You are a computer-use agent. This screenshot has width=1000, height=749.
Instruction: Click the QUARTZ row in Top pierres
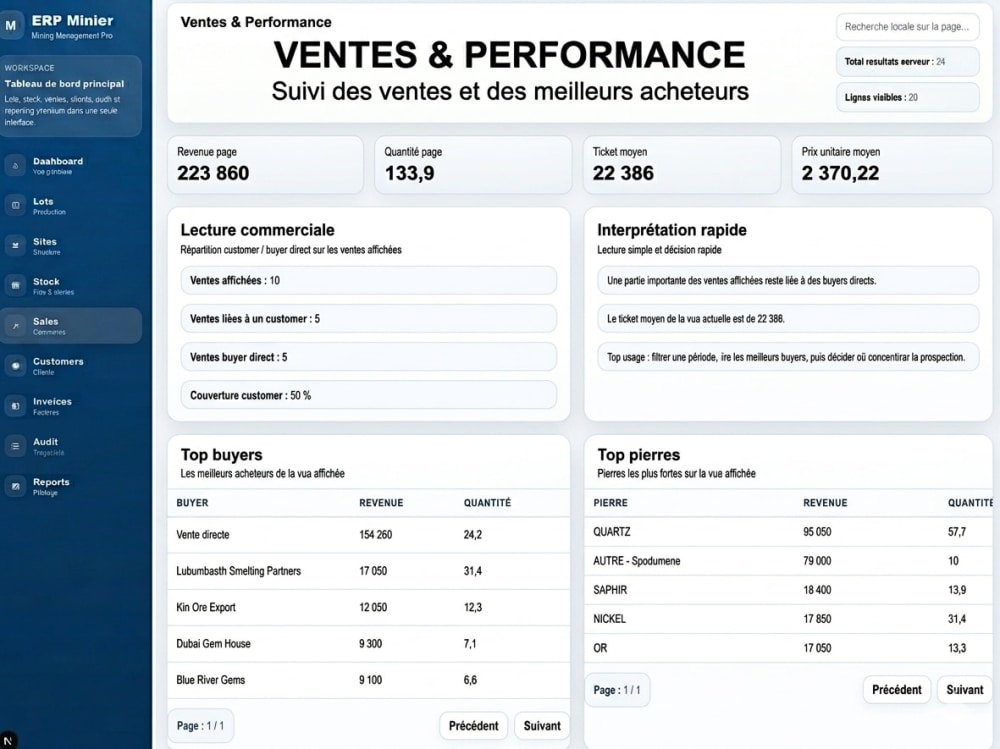click(x=788, y=531)
